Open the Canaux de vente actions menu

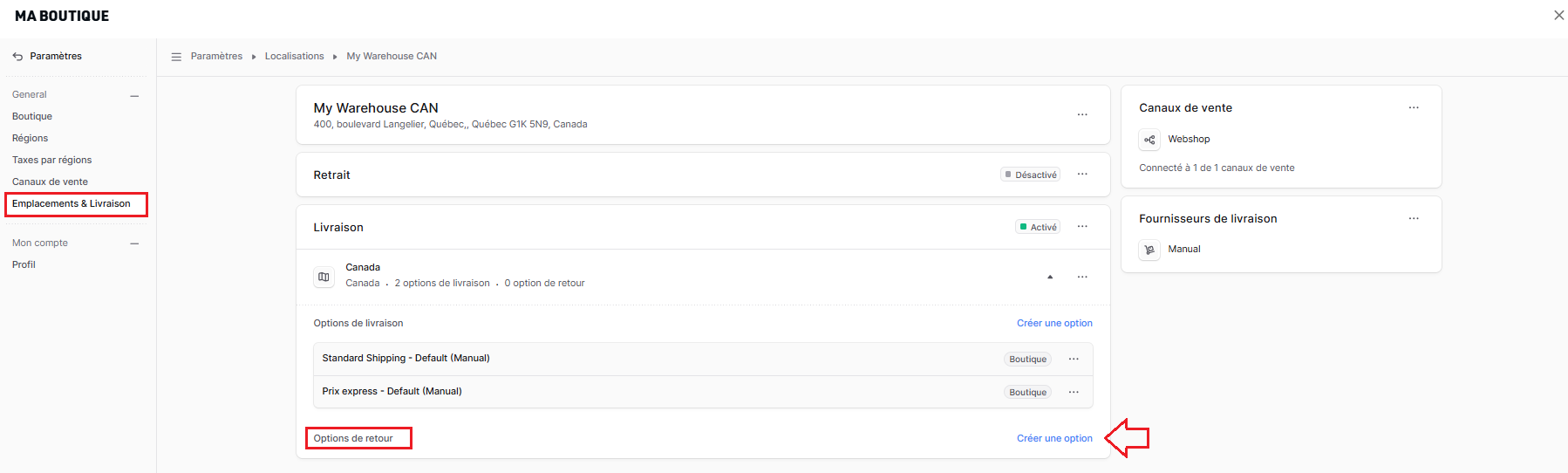coord(1413,108)
